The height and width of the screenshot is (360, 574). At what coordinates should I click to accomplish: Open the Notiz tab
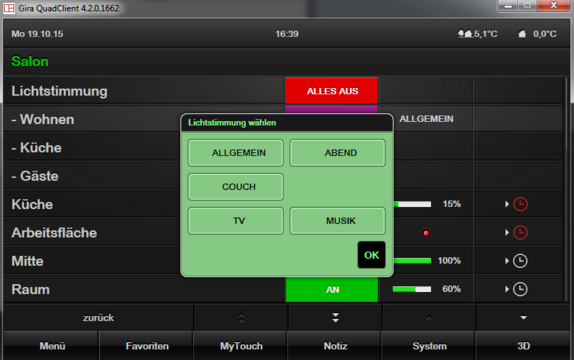[x=335, y=346]
